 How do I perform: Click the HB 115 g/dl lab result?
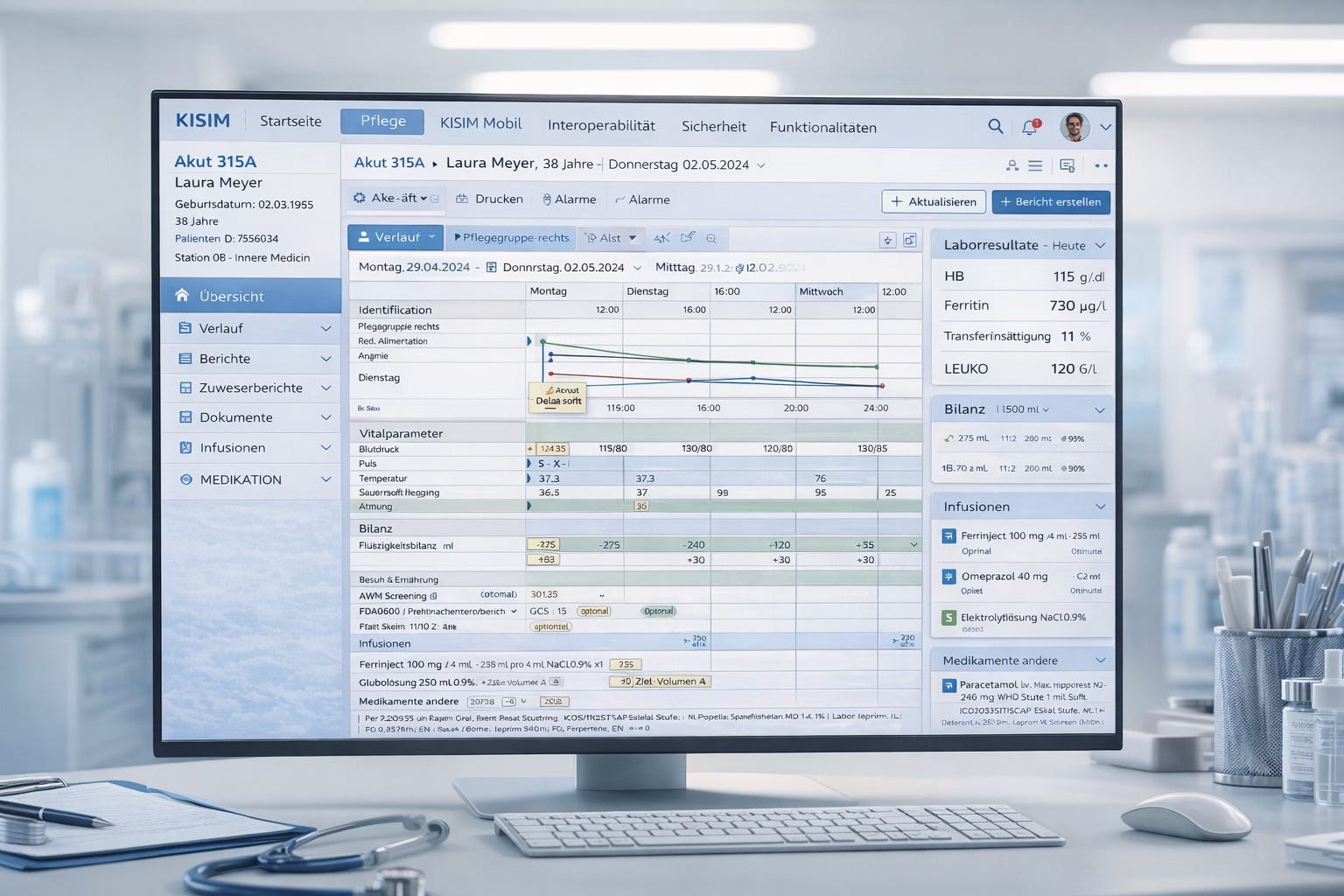pyautogui.click(x=1023, y=276)
